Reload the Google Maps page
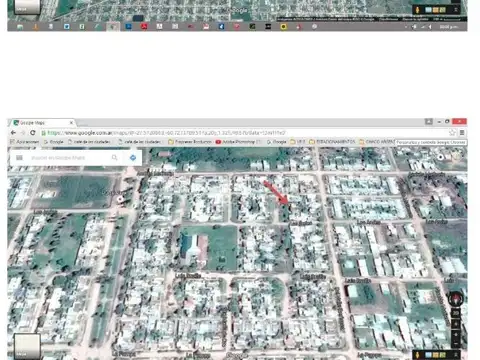 [33, 133]
